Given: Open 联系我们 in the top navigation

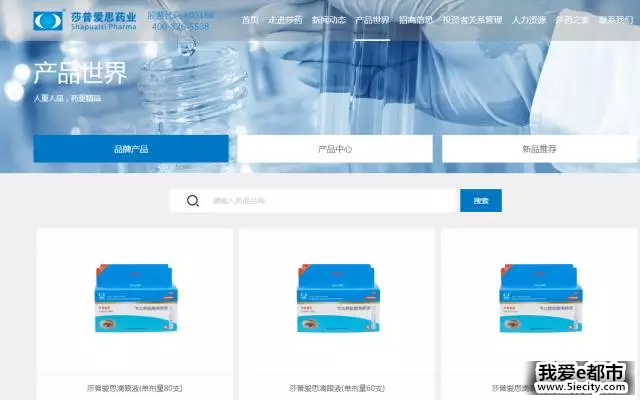Looking at the screenshot, I should point(616,20).
